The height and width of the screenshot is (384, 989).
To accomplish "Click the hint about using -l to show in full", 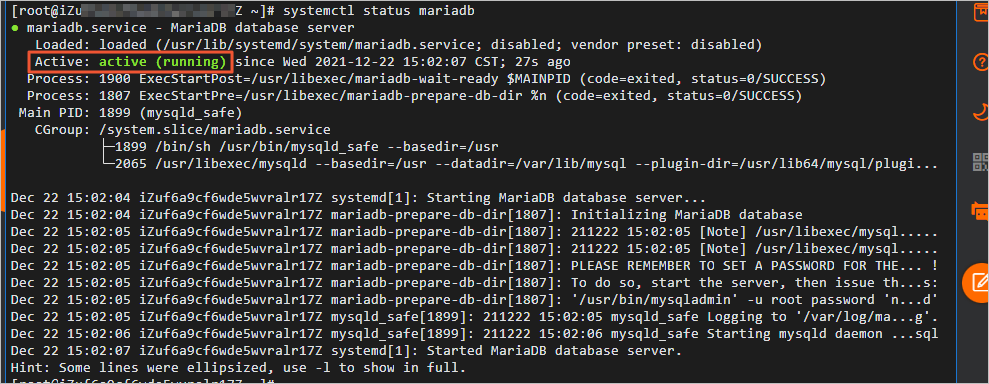I will click(238, 366).
